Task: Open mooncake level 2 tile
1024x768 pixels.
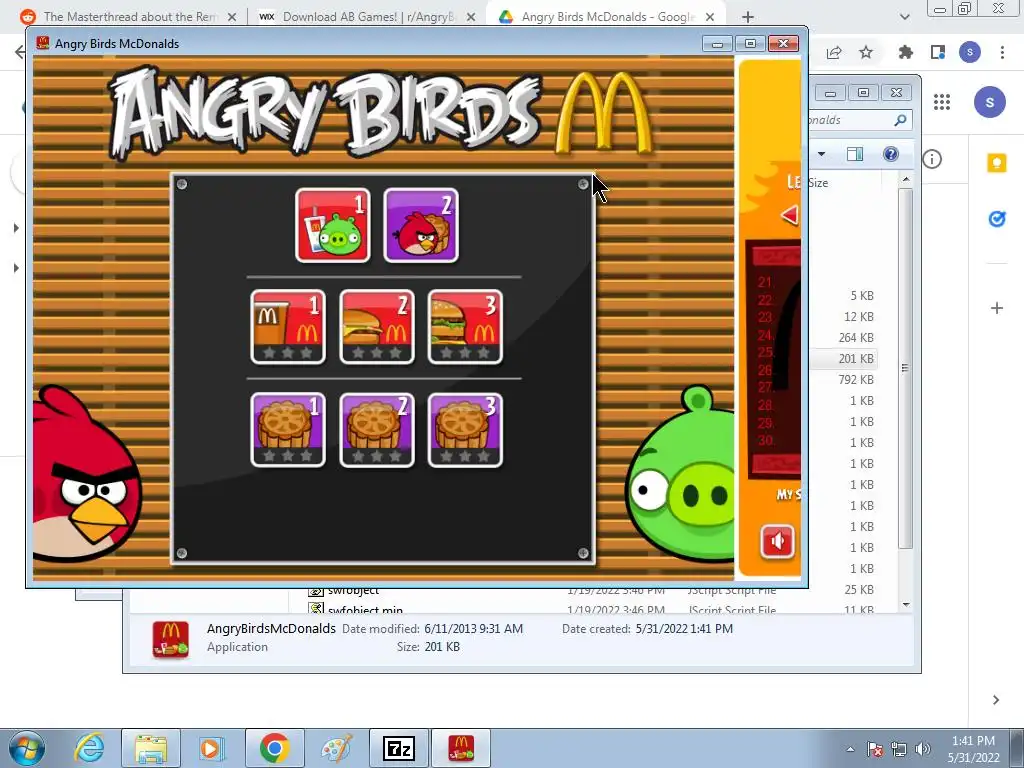Action: click(x=377, y=430)
